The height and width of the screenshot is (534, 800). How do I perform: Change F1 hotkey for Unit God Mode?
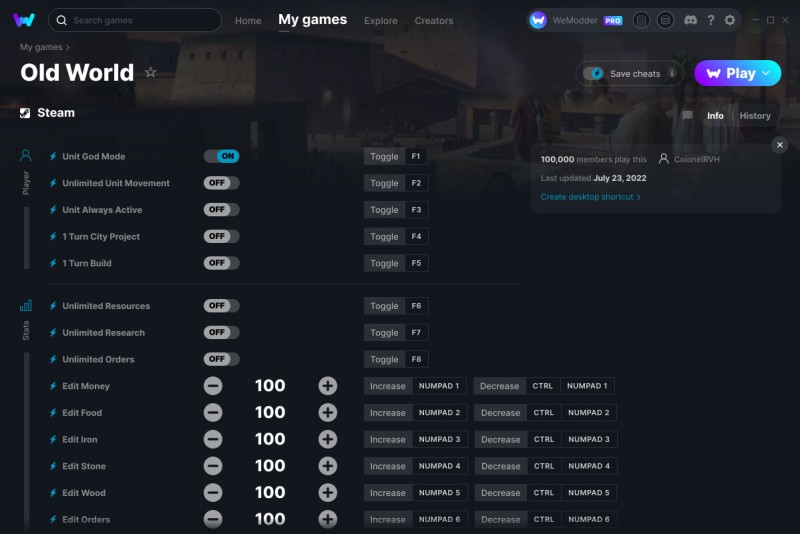tap(416, 156)
